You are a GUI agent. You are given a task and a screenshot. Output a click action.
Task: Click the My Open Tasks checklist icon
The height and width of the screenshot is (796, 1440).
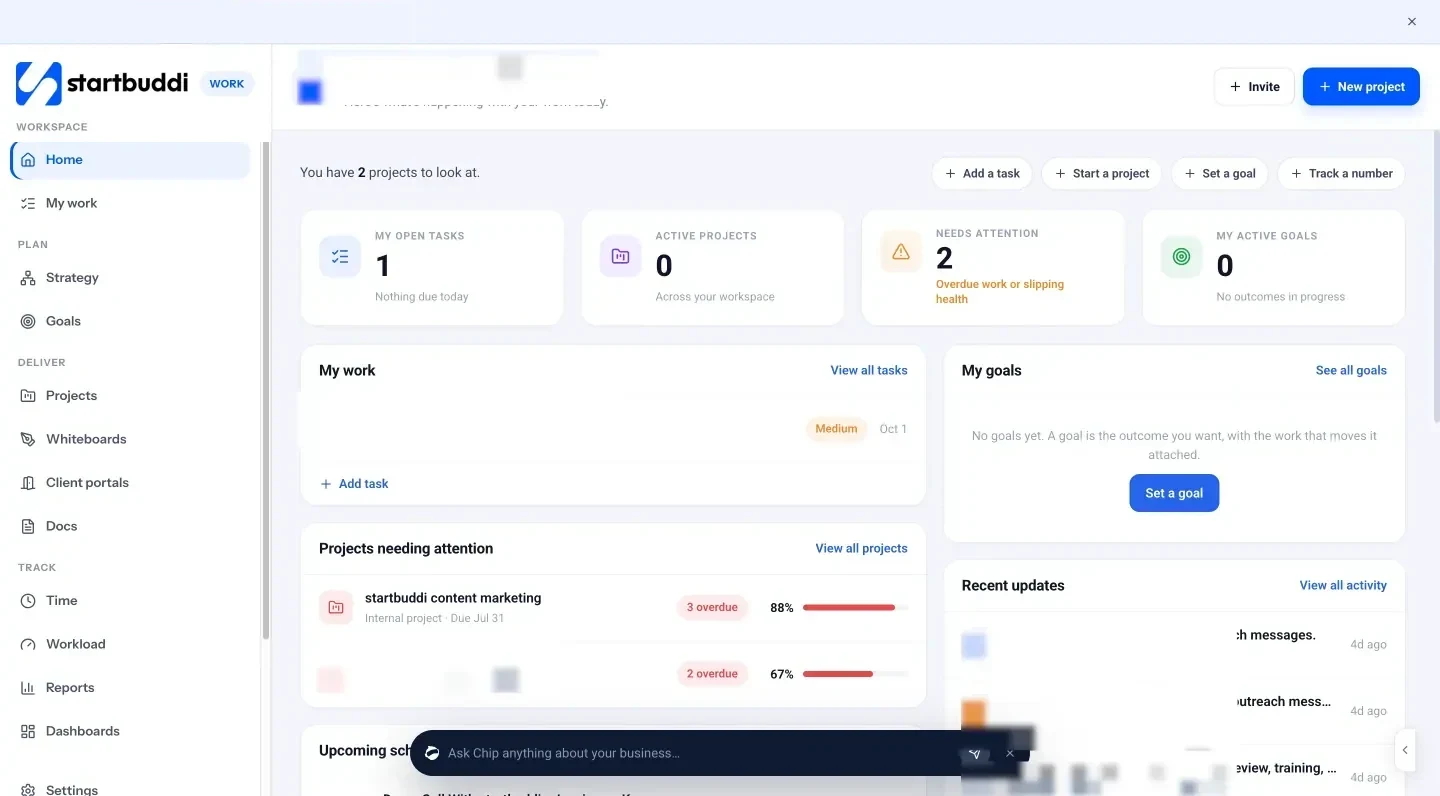tap(340, 257)
